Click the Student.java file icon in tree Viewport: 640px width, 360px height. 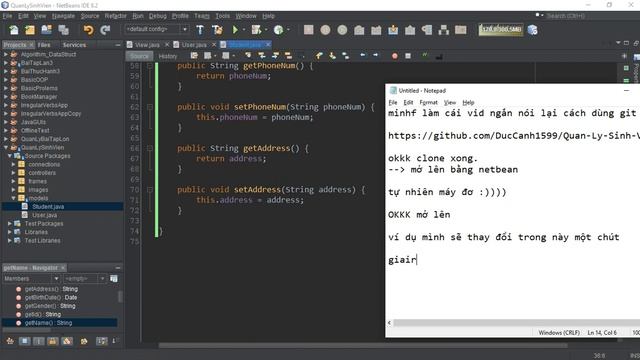tap(25, 207)
